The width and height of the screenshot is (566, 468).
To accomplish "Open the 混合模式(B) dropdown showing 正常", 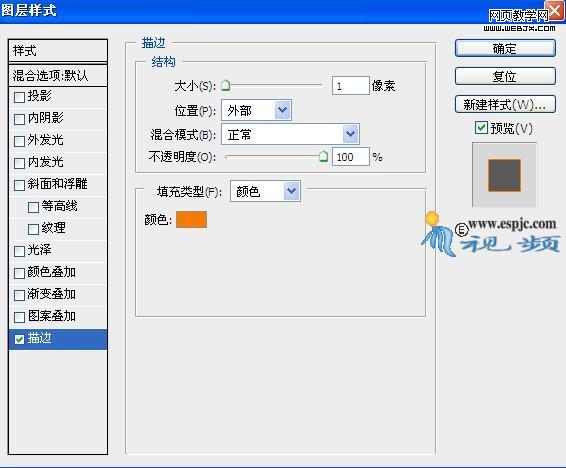I will click(290, 134).
